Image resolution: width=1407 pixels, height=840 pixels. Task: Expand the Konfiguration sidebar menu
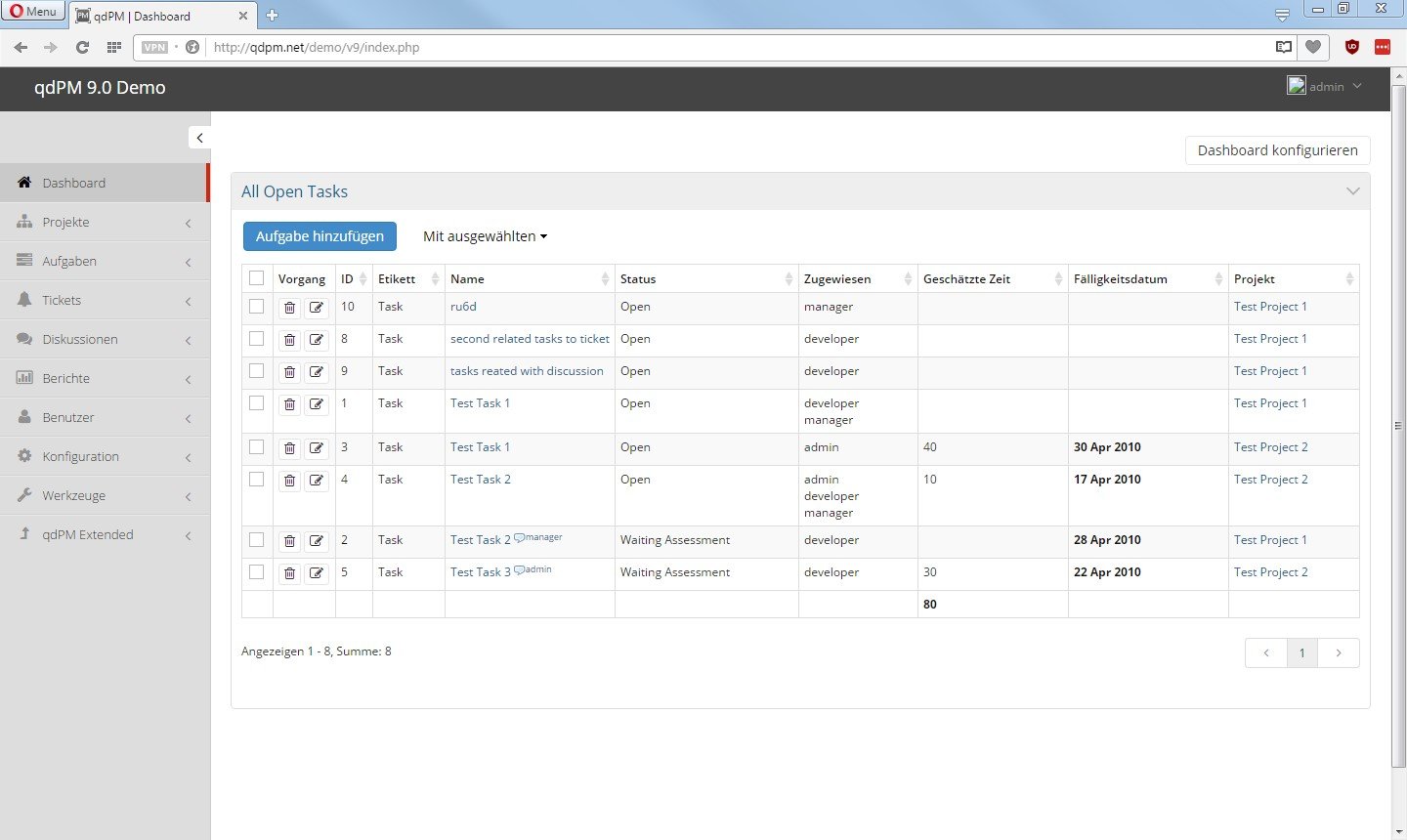(105, 456)
